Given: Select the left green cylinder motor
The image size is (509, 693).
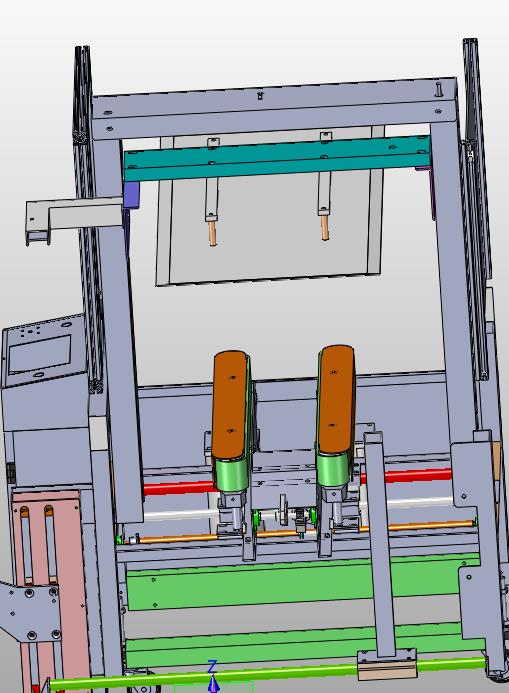Looking at the screenshot, I should (x=230, y=474).
